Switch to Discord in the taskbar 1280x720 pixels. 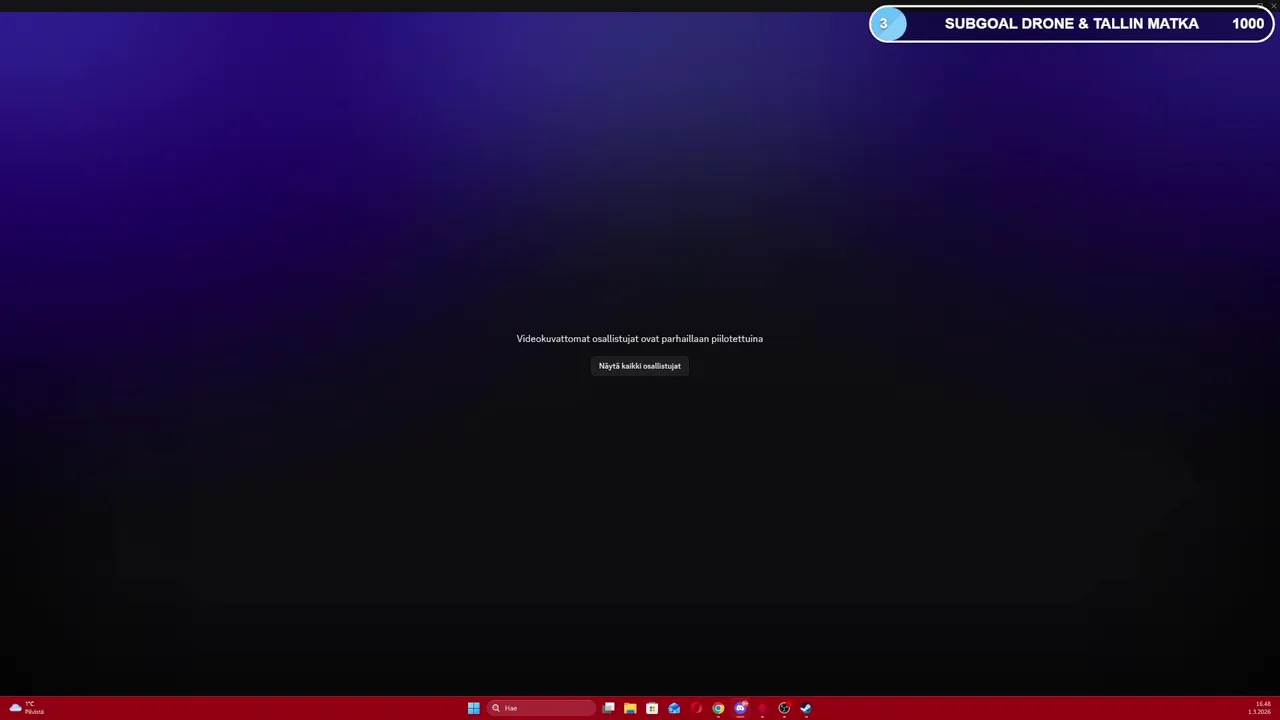(740, 708)
